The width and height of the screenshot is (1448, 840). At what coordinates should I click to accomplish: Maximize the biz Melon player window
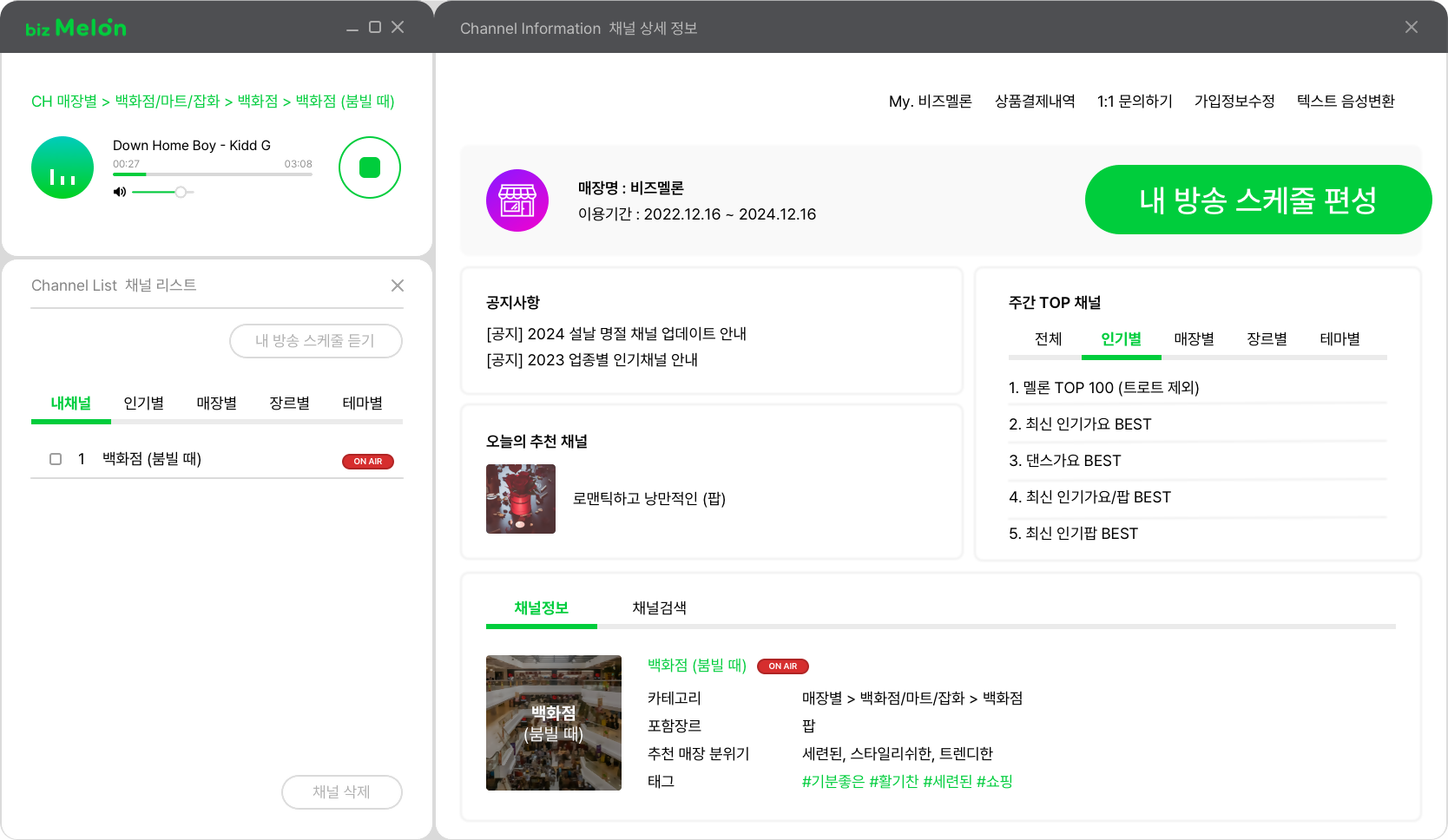[x=375, y=27]
